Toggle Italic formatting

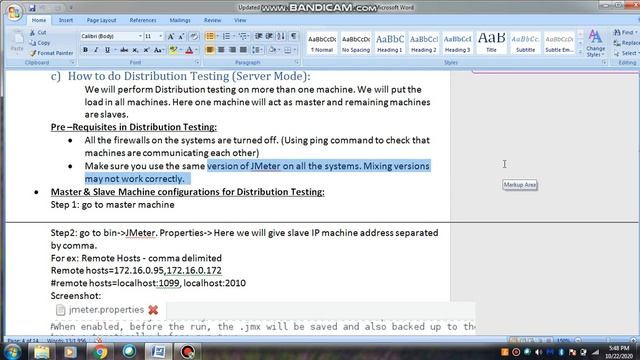pos(96,50)
